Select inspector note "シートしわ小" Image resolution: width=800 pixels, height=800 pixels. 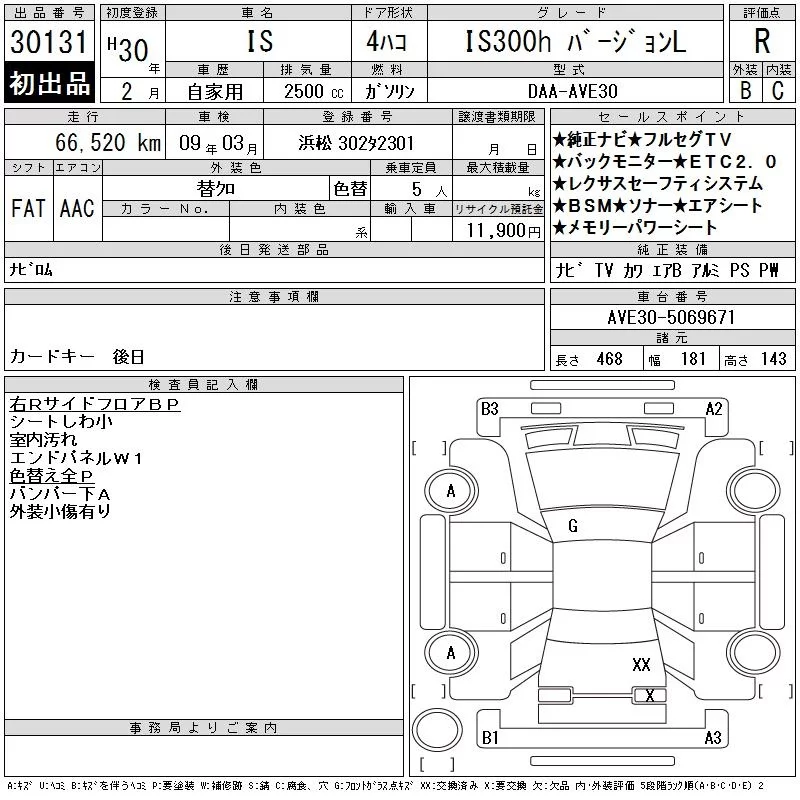point(61,422)
